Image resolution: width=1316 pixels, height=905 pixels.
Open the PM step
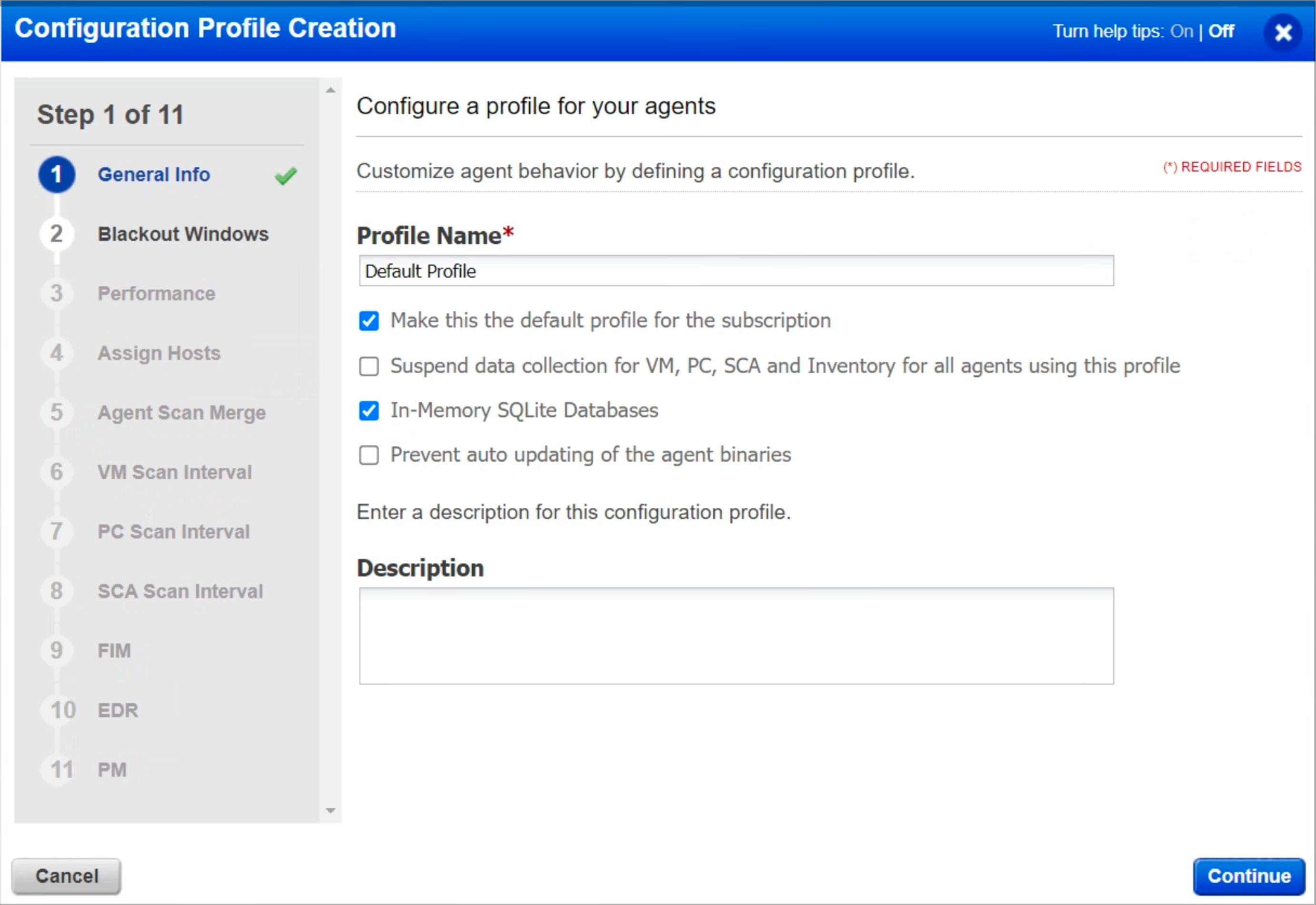tap(111, 769)
